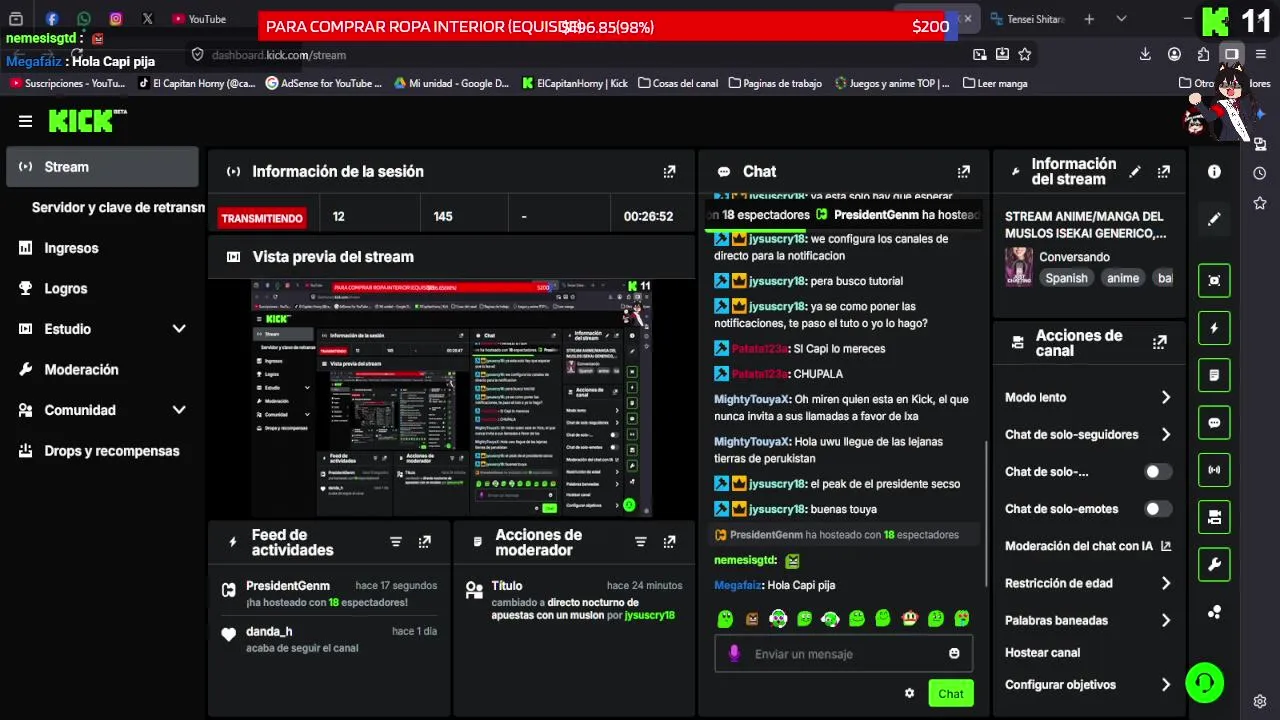This screenshot has width=1280, height=720.
Task: Open a new browser tab with plus
Action: [1089, 18]
